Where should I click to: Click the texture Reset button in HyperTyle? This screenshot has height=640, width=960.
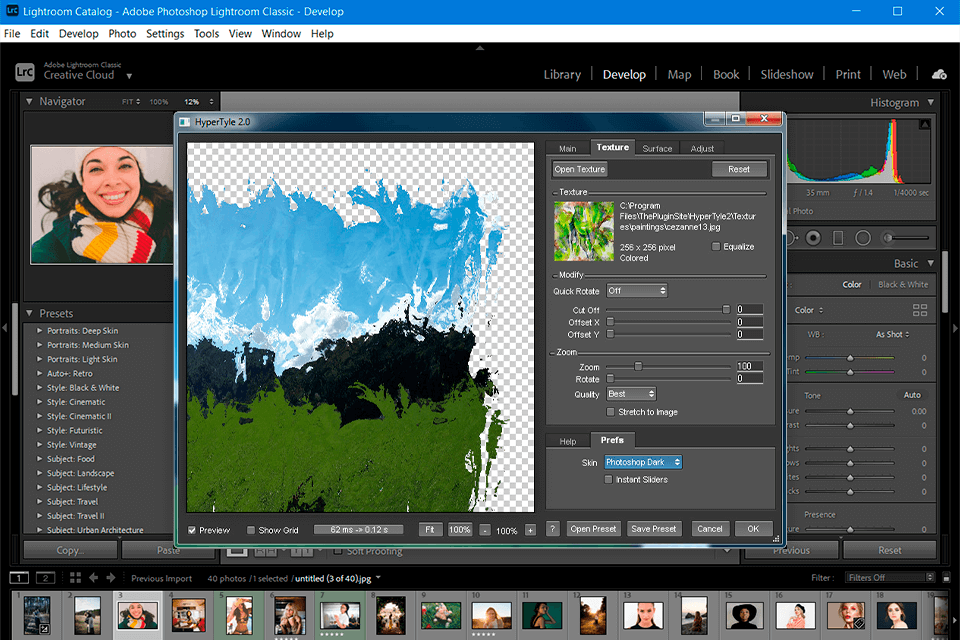pos(739,170)
